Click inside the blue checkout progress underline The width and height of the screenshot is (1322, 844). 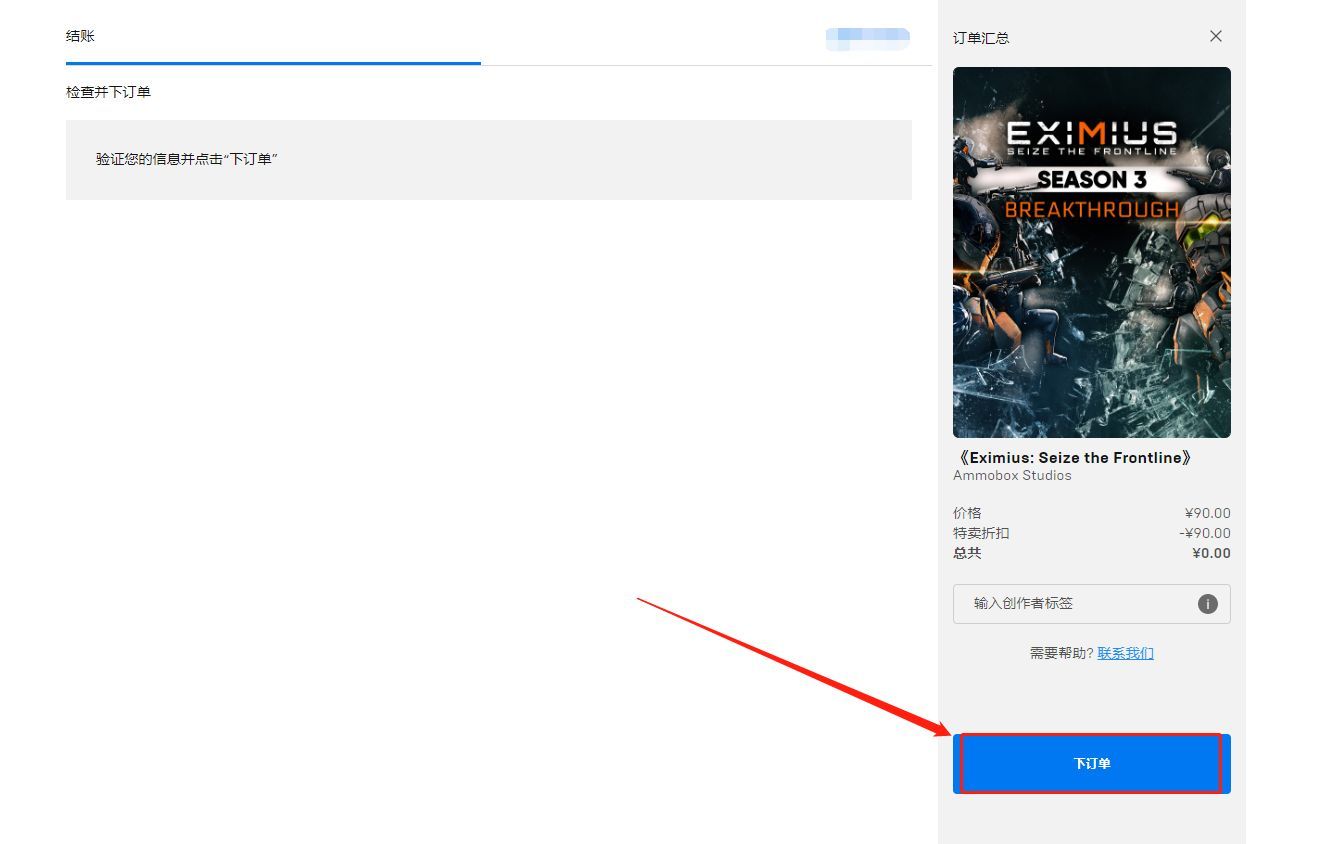[x=273, y=63]
